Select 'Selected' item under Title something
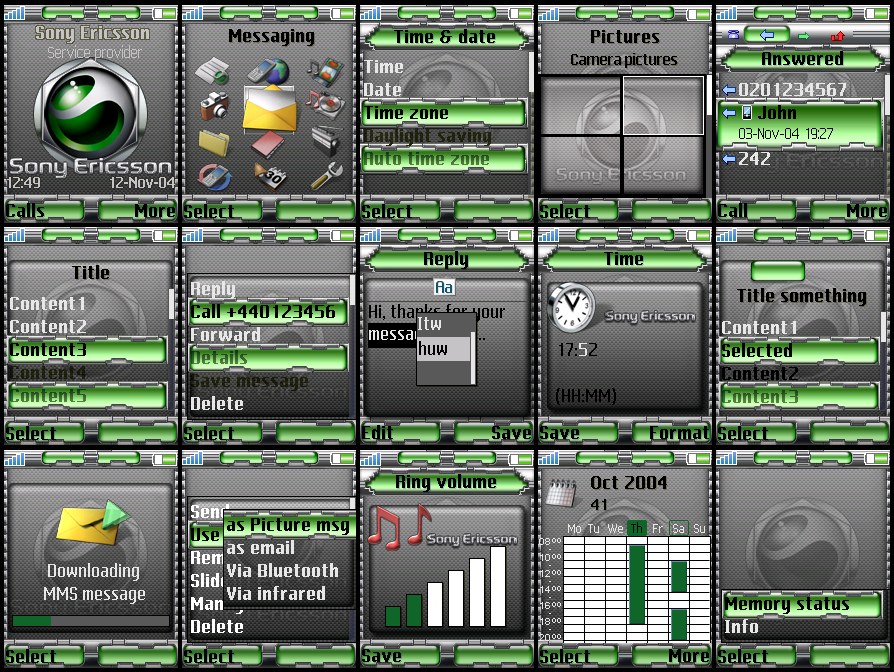This screenshot has width=894, height=672. point(799,351)
